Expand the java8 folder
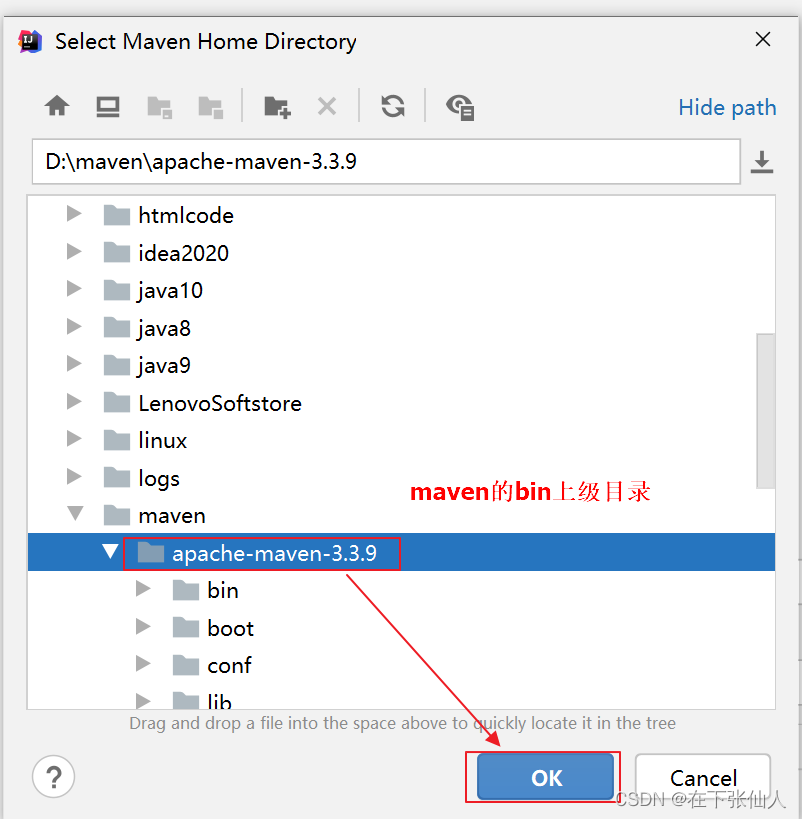 (x=74, y=327)
